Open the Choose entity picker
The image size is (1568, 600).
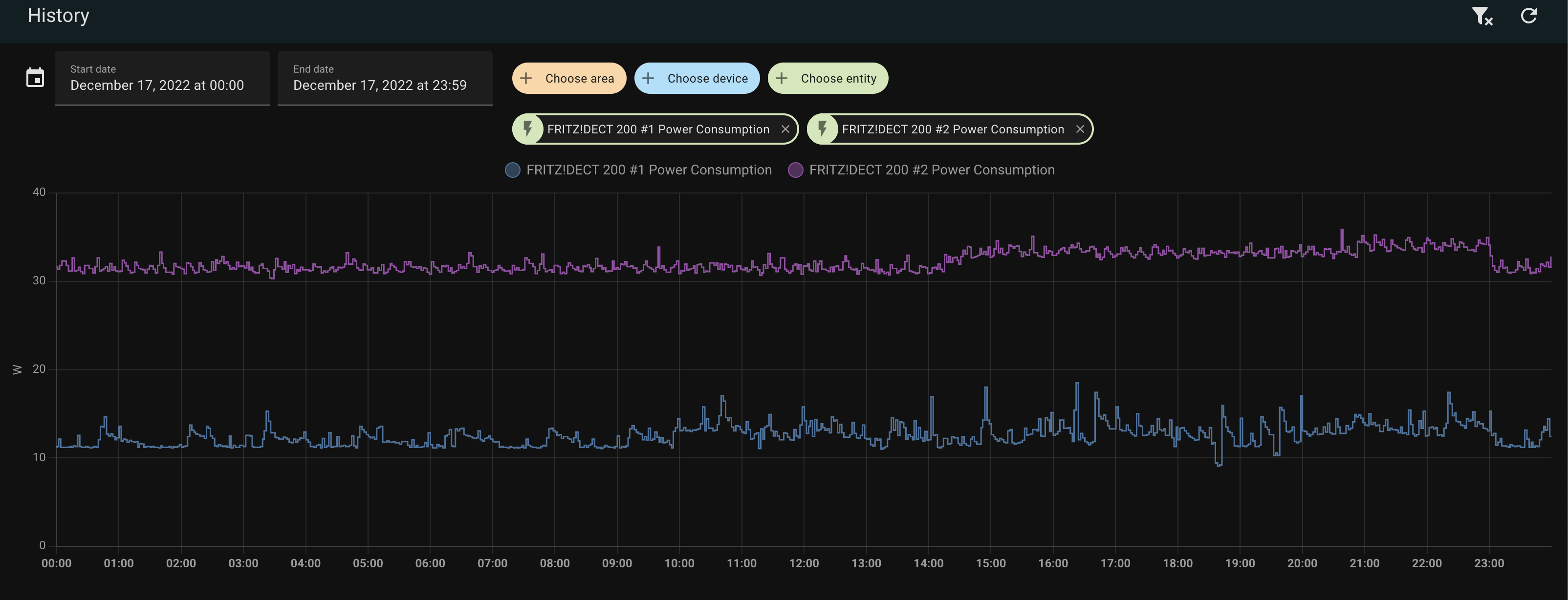(x=838, y=79)
